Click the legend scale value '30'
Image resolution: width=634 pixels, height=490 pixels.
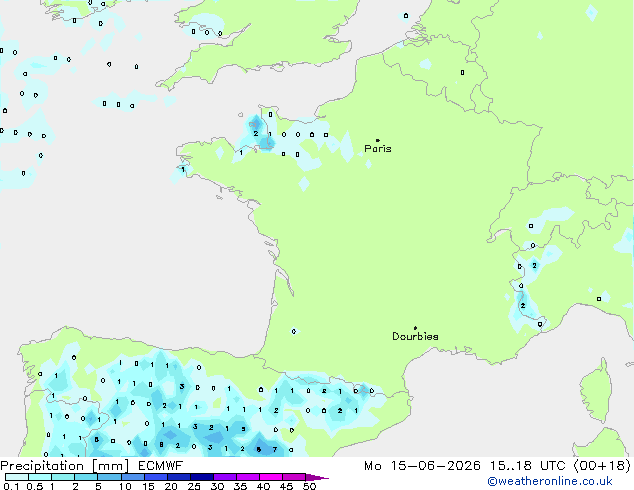pyautogui.click(x=217, y=486)
